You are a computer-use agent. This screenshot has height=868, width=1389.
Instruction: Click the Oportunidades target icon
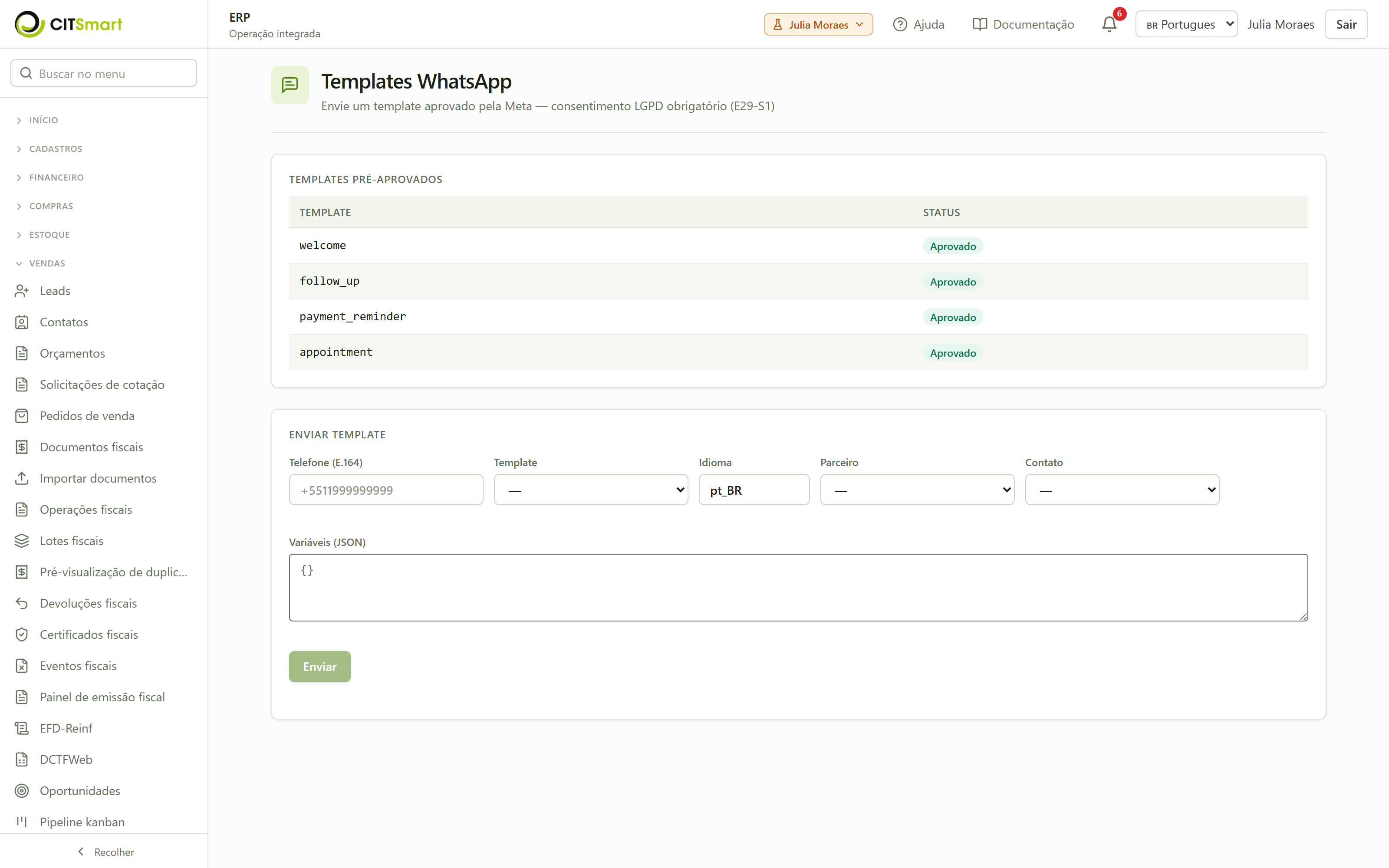coord(22,791)
